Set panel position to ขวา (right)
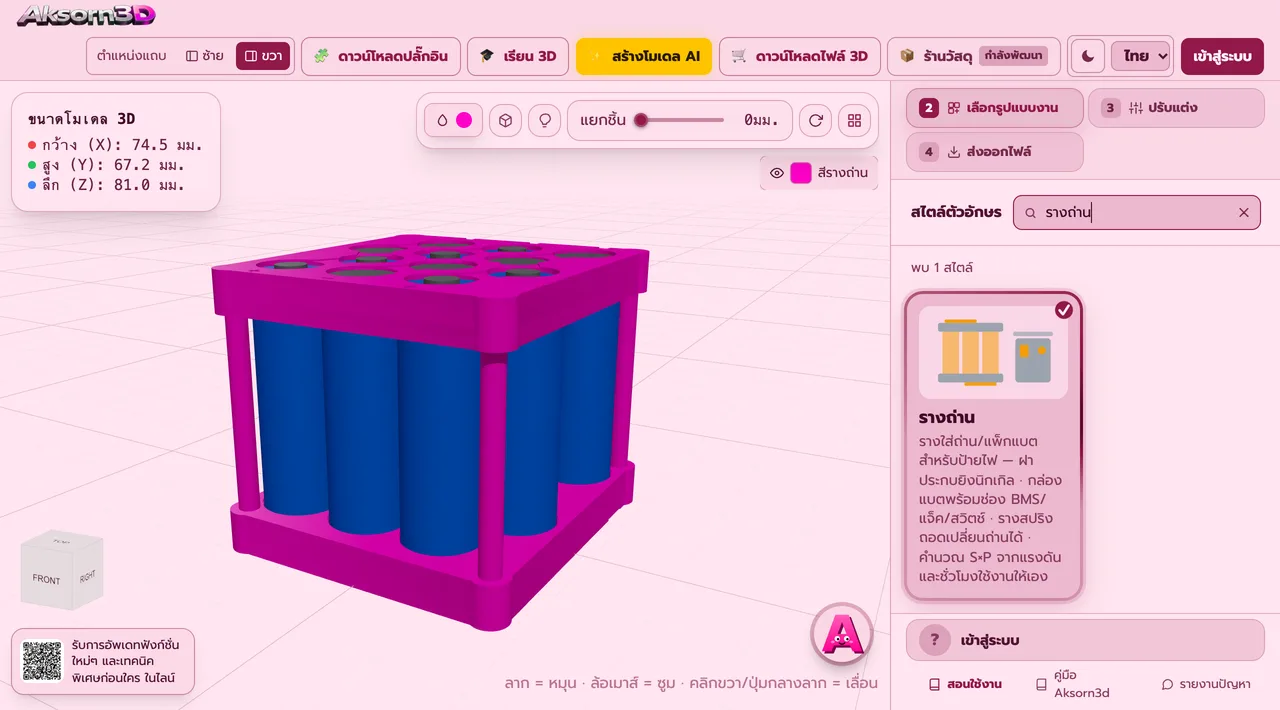1280x710 pixels. [x=263, y=56]
